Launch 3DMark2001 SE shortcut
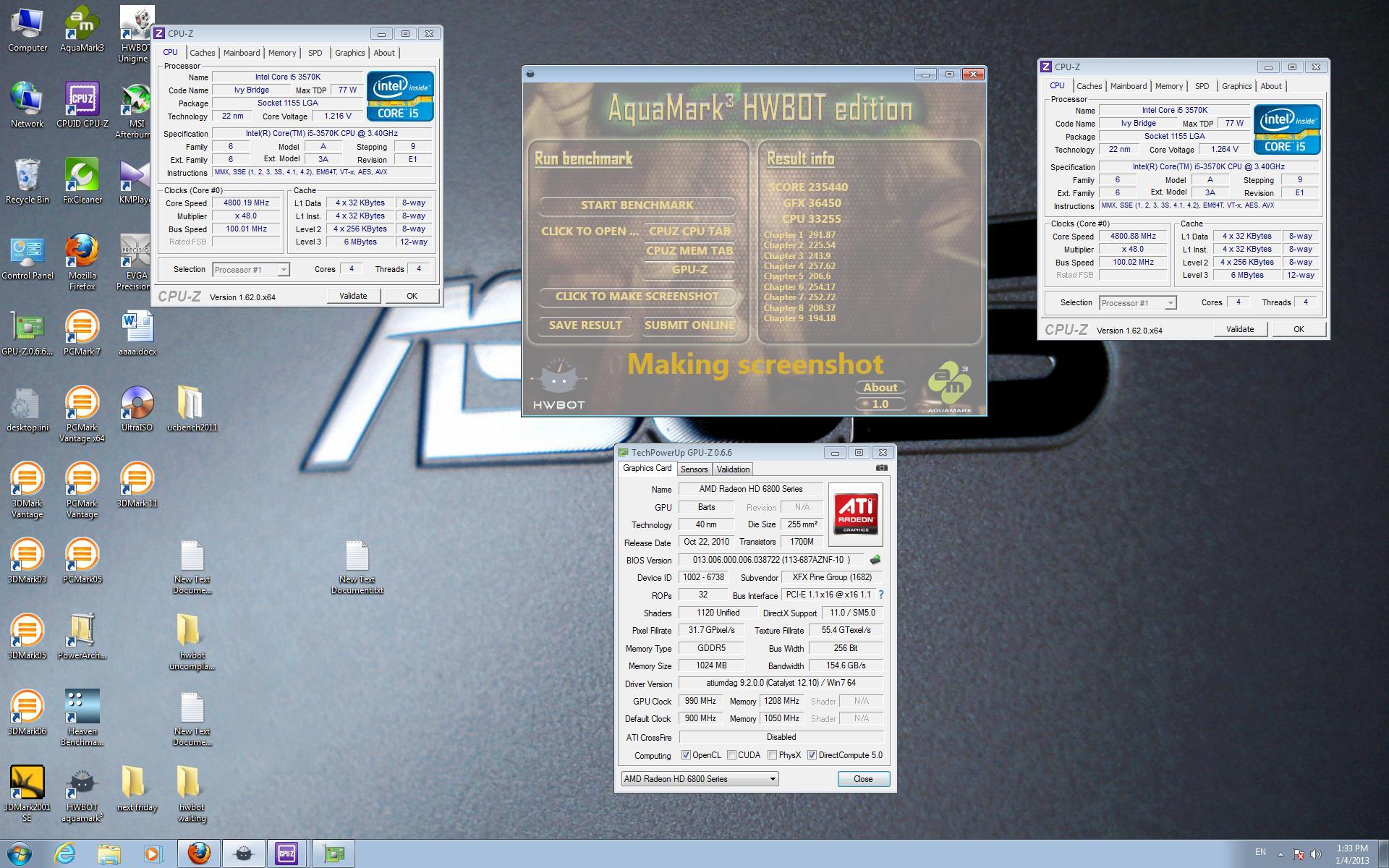Viewport: 1389px width, 868px height. click(x=27, y=793)
